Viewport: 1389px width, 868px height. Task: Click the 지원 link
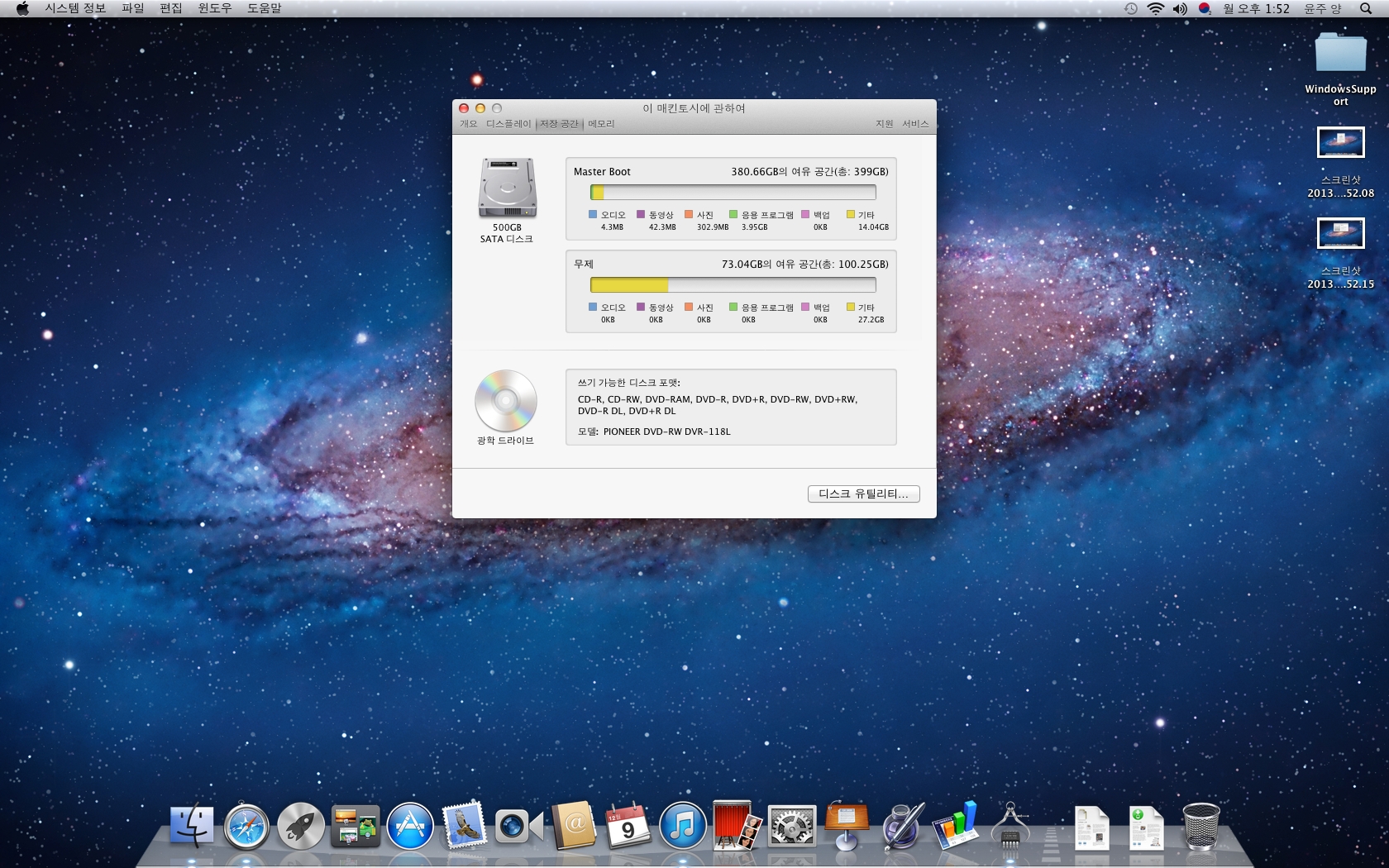(884, 124)
